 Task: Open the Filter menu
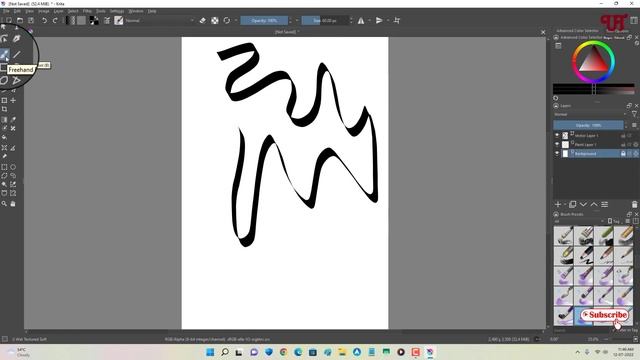coord(87,11)
